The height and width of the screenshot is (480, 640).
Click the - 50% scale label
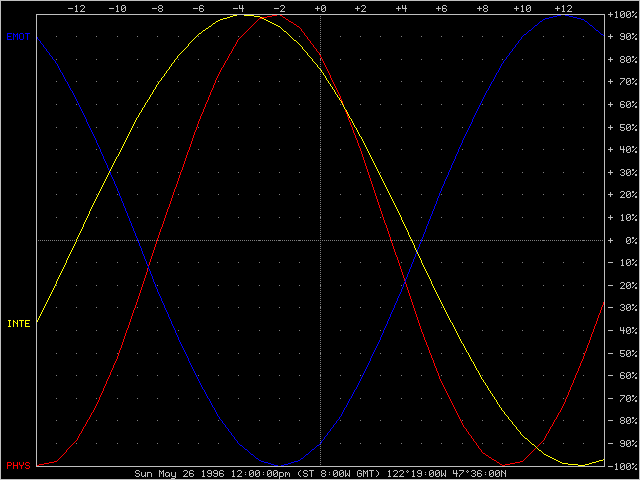pyautogui.click(x=622, y=353)
